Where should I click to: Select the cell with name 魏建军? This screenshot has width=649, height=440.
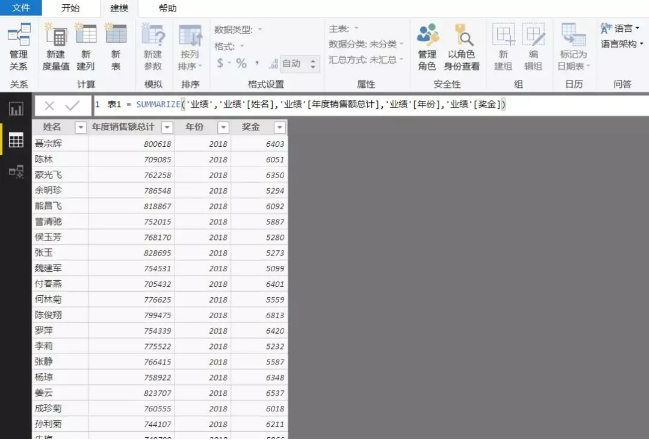point(60,268)
